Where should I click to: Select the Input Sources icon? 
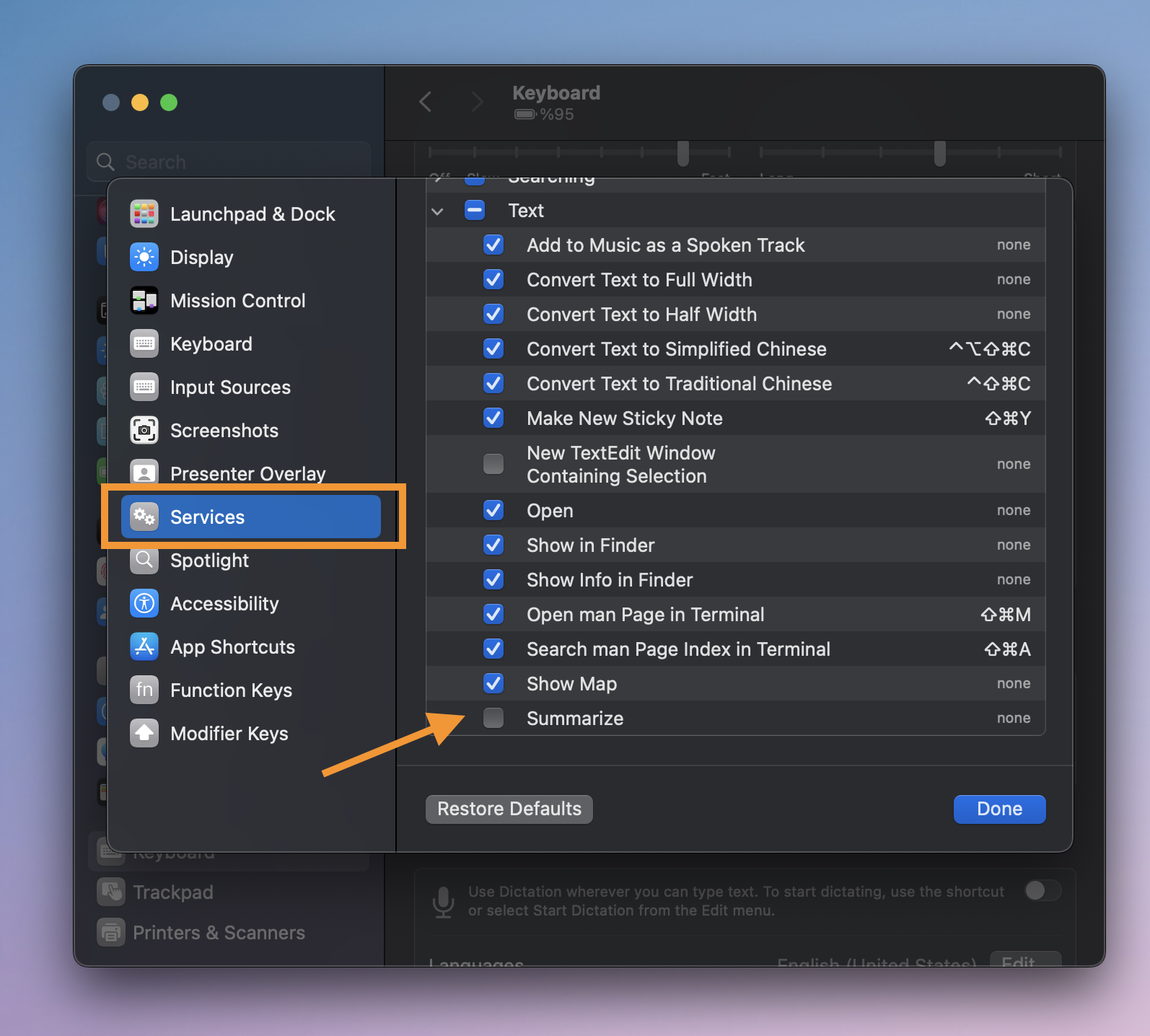144,387
